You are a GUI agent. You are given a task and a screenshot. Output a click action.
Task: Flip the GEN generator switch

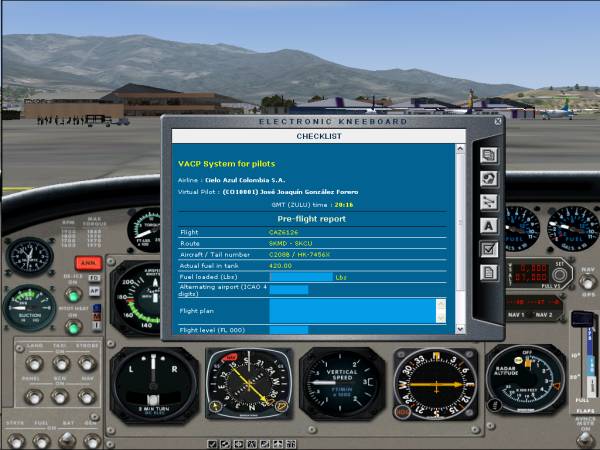(92, 441)
